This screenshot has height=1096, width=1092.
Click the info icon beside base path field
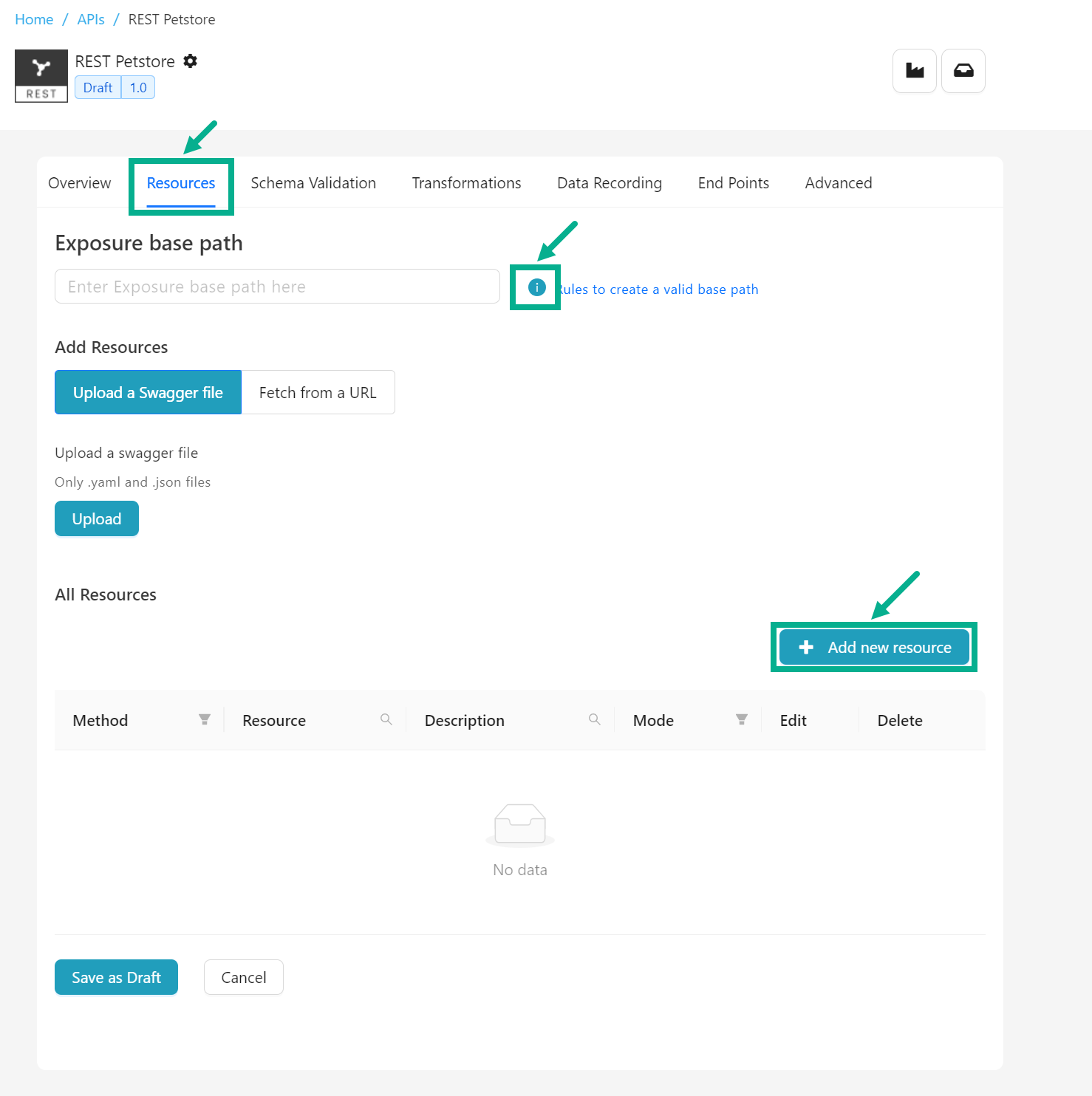click(536, 287)
